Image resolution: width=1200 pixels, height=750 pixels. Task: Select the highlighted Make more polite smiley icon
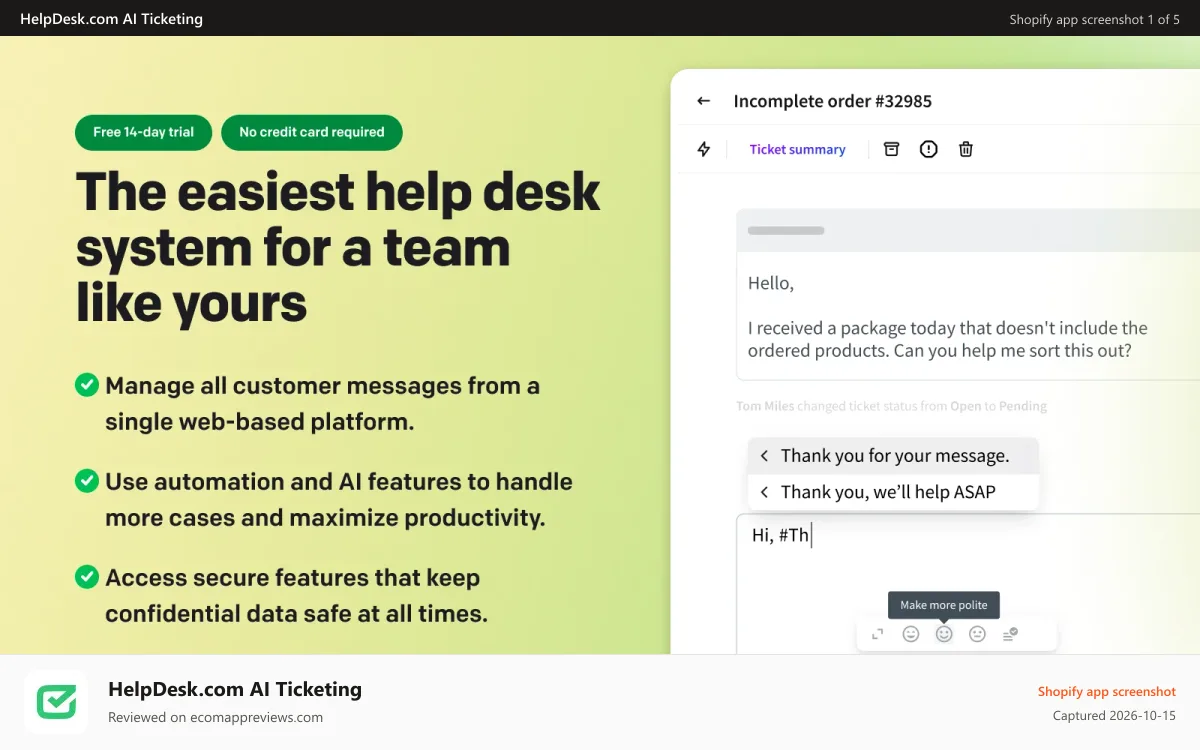tap(944, 634)
